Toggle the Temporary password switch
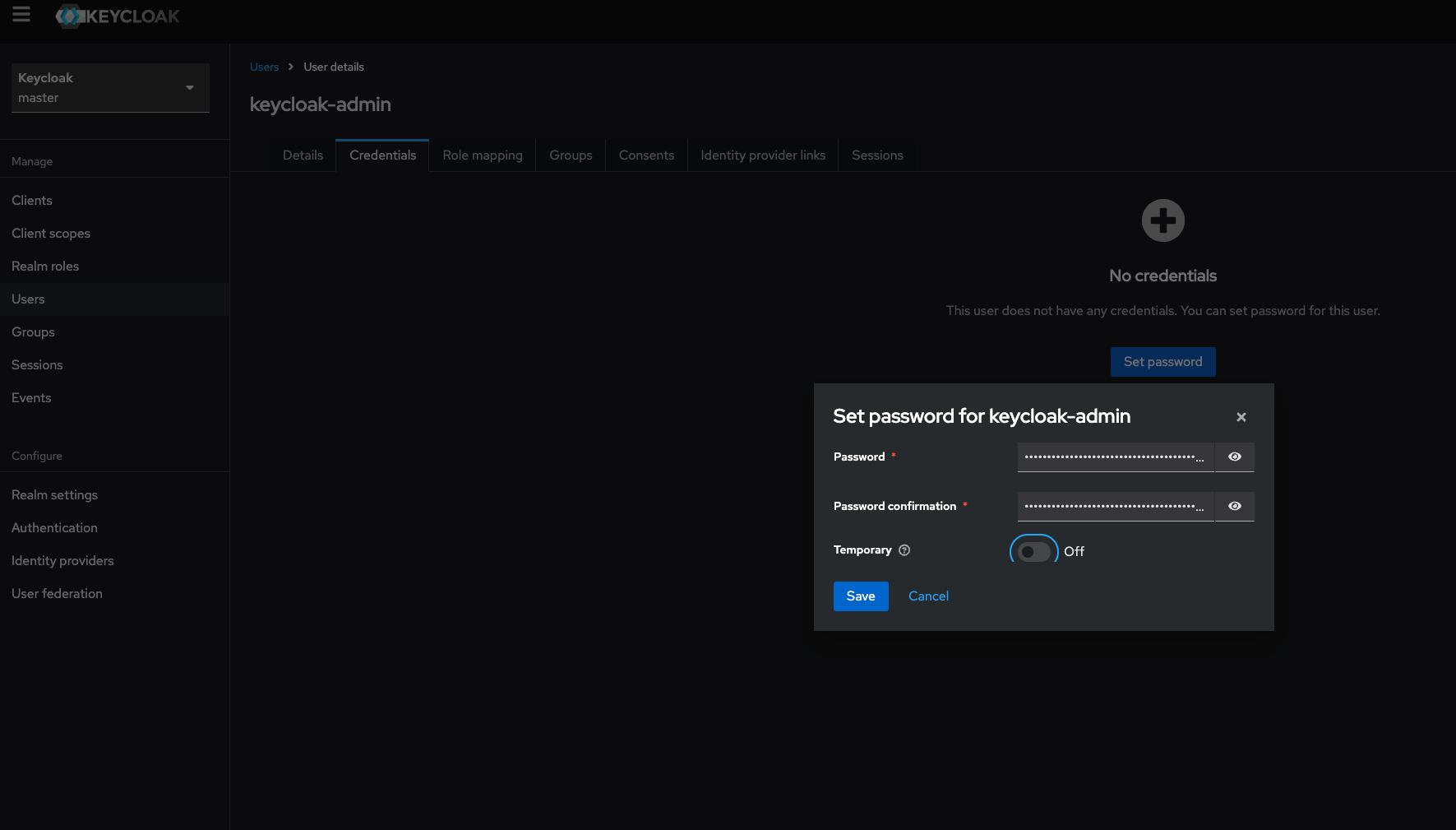 [x=1034, y=551]
